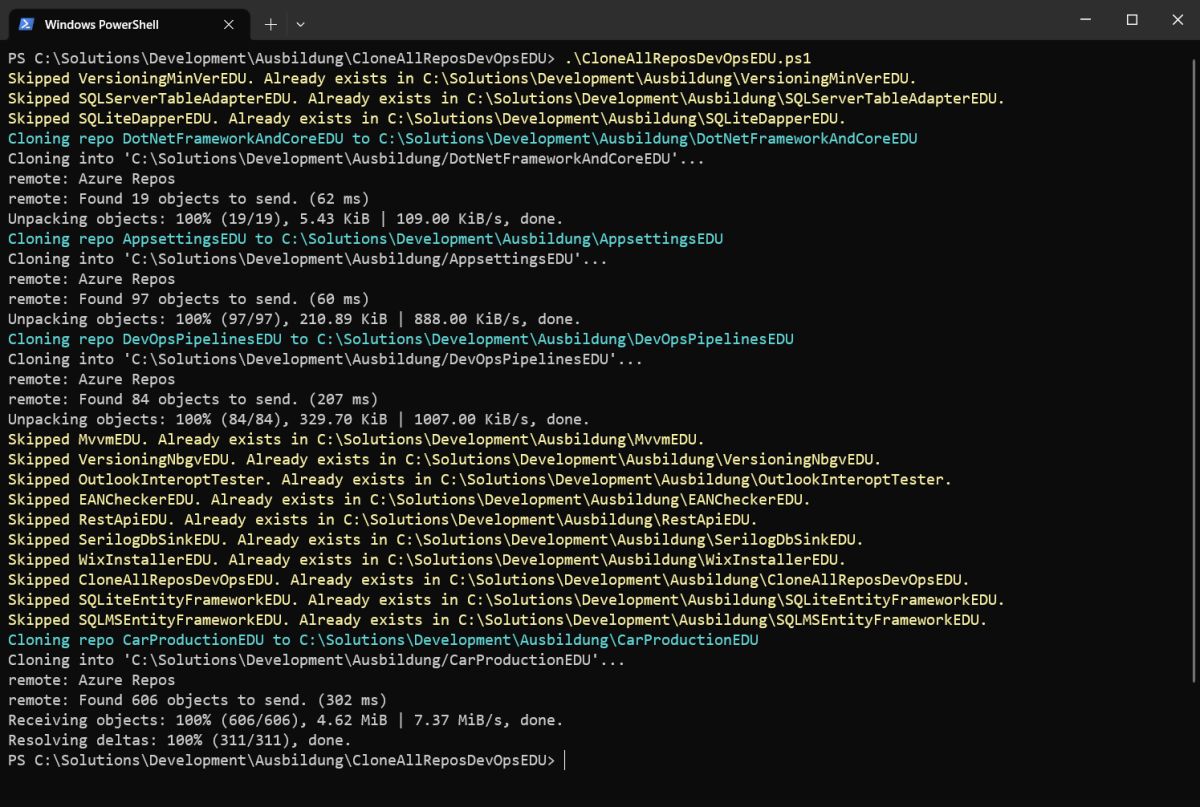
Task: Click the PowerShell icon on the tab
Action: [27, 24]
